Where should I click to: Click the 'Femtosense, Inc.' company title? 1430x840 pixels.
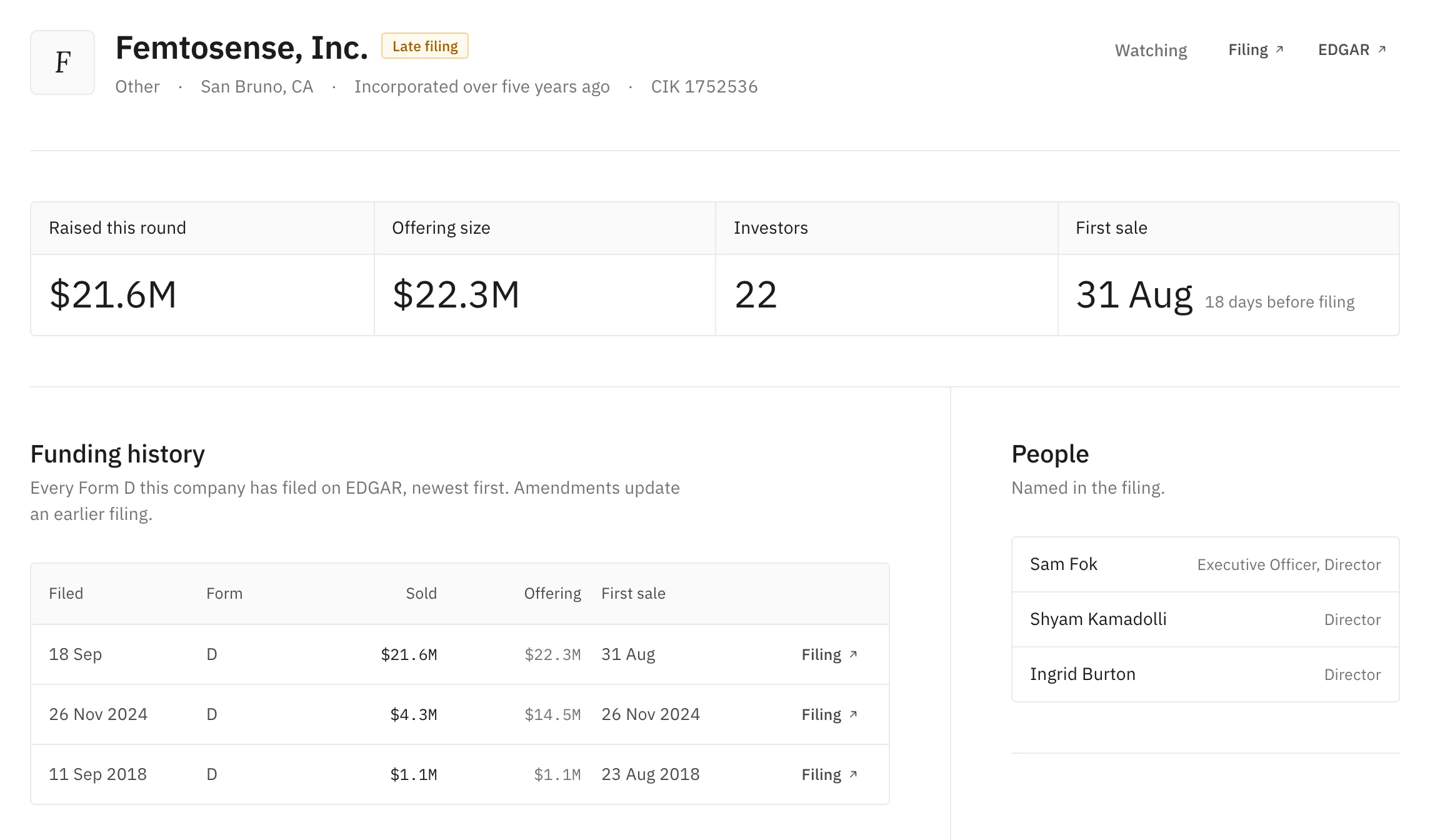point(242,47)
